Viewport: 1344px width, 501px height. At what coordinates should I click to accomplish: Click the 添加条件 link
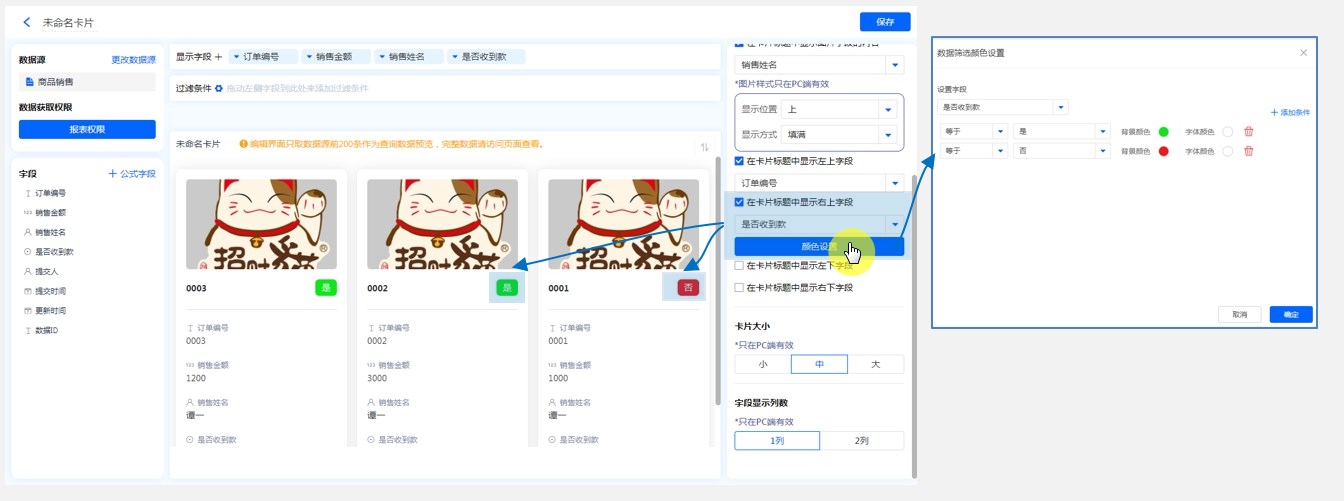[1290, 113]
